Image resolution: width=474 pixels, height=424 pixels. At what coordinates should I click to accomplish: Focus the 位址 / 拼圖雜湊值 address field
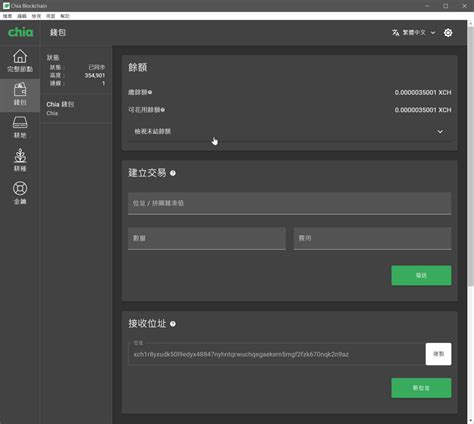(289, 203)
